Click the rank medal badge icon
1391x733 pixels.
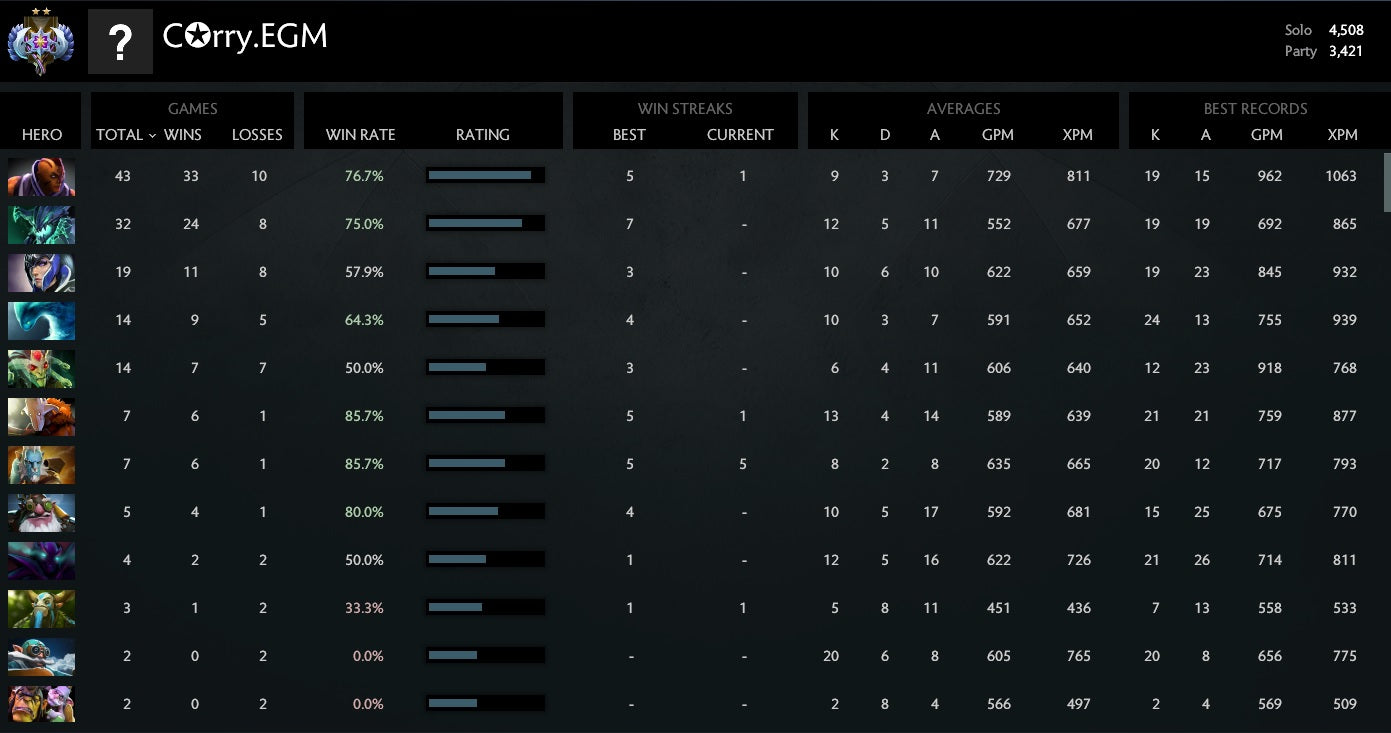tap(40, 41)
